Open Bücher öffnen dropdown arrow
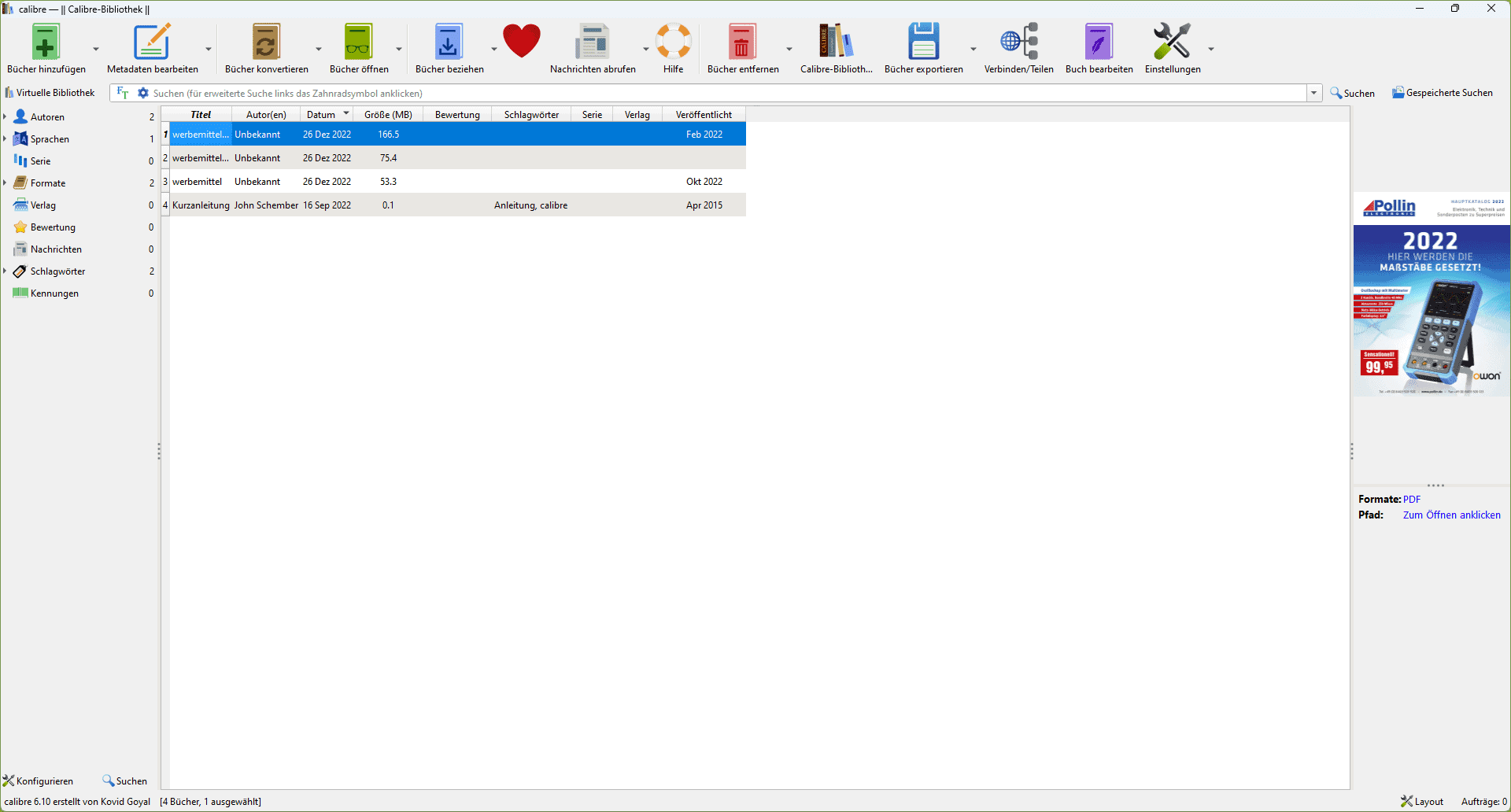Viewport: 1511px width, 812px height. 399,49
